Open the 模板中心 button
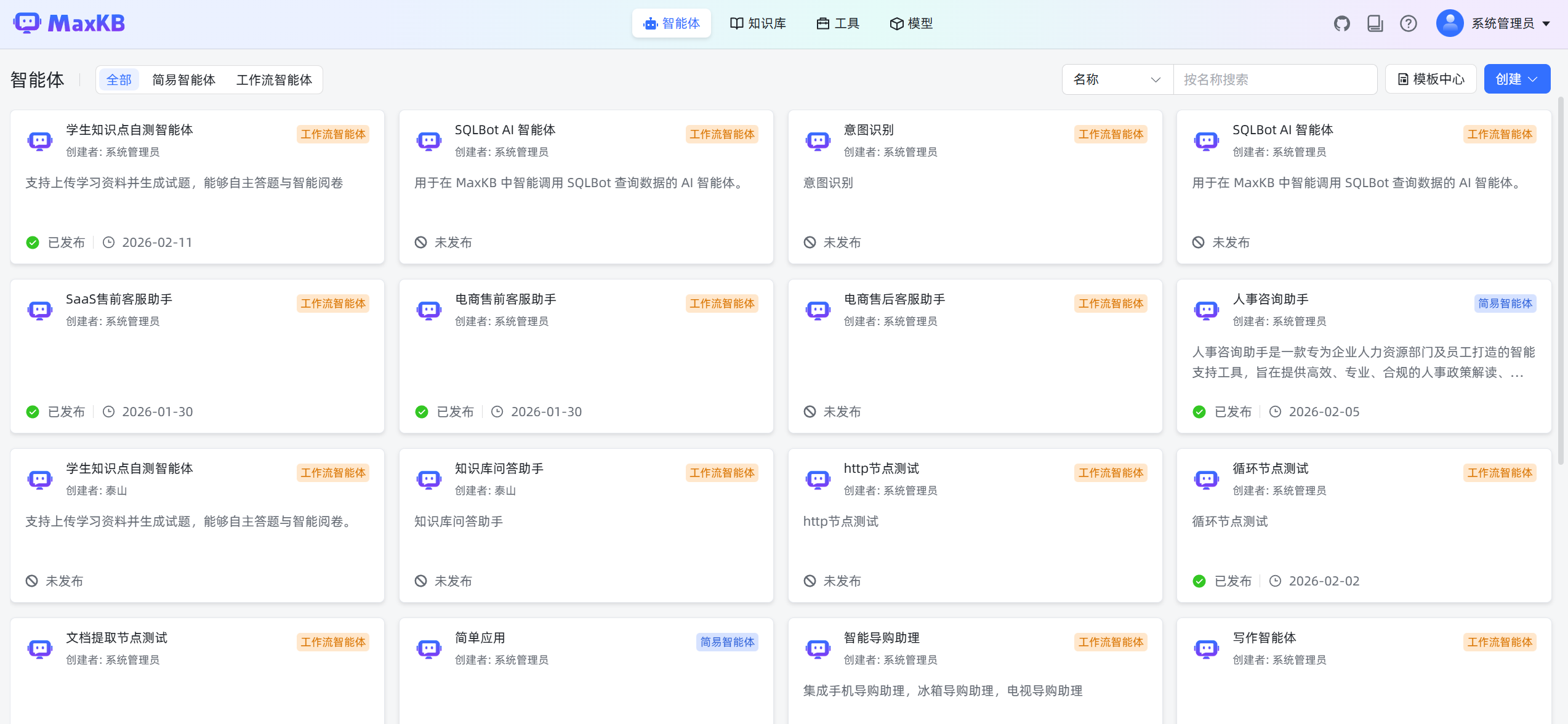This screenshot has height=724, width=1568. [x=1431, y=79]
